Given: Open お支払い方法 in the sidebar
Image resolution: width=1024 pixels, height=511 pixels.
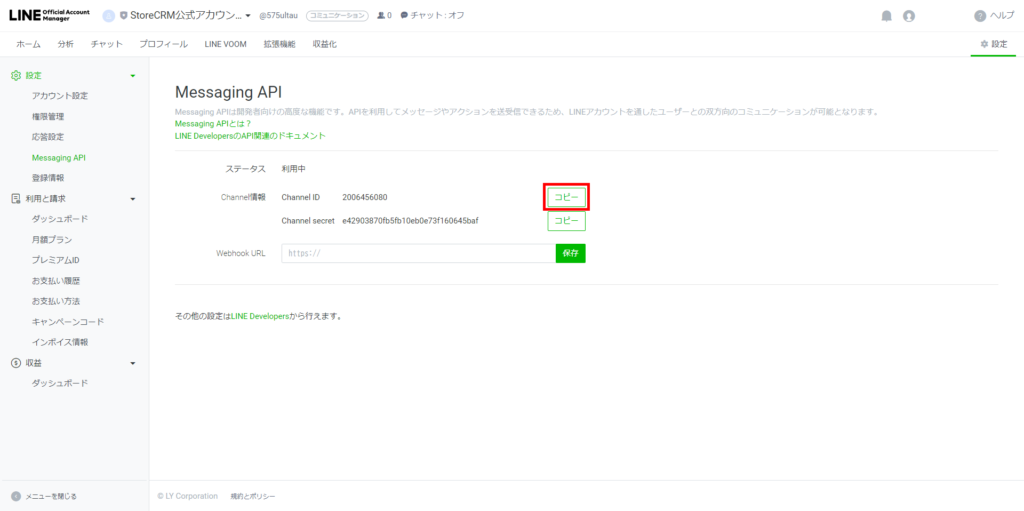Looking at the screenshot, I should [x=56, y=301].
